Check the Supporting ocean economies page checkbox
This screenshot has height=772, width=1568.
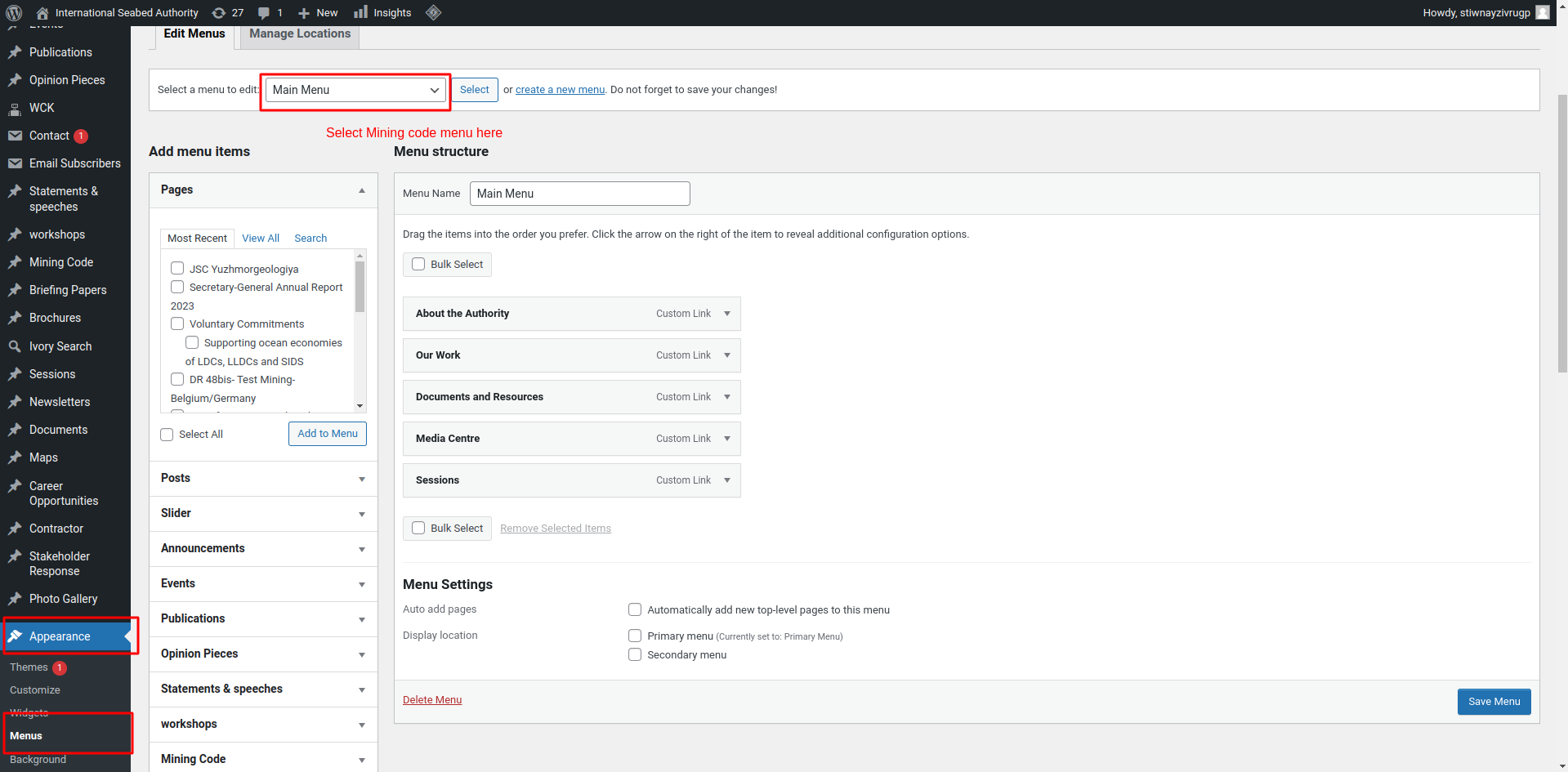(192, 342)
